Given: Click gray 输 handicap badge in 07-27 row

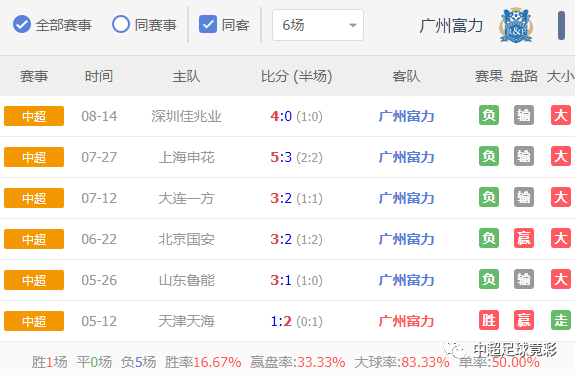Looking at the screenshot, I should pyautogui.click(x=524, y=157).
